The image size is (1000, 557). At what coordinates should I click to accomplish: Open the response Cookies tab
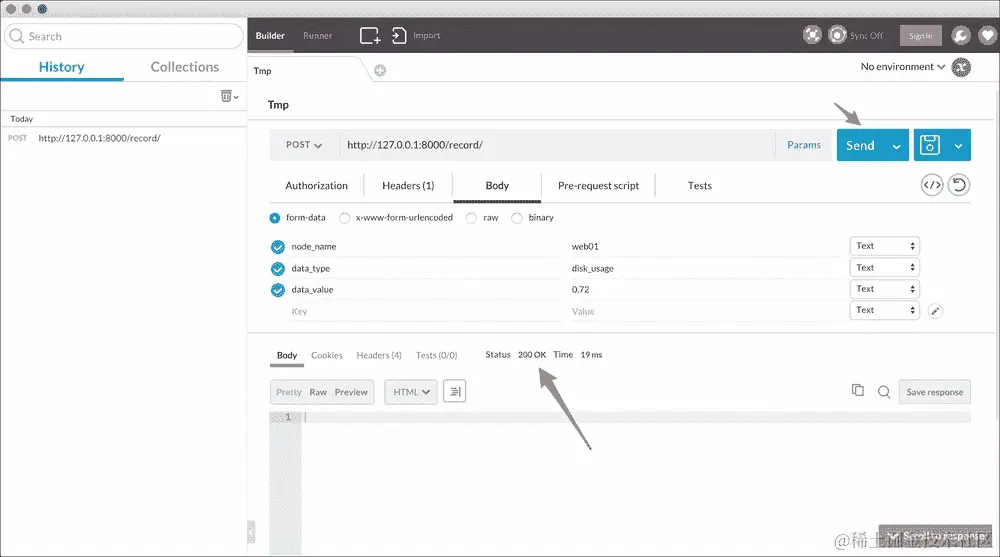[x=327, y=355]
